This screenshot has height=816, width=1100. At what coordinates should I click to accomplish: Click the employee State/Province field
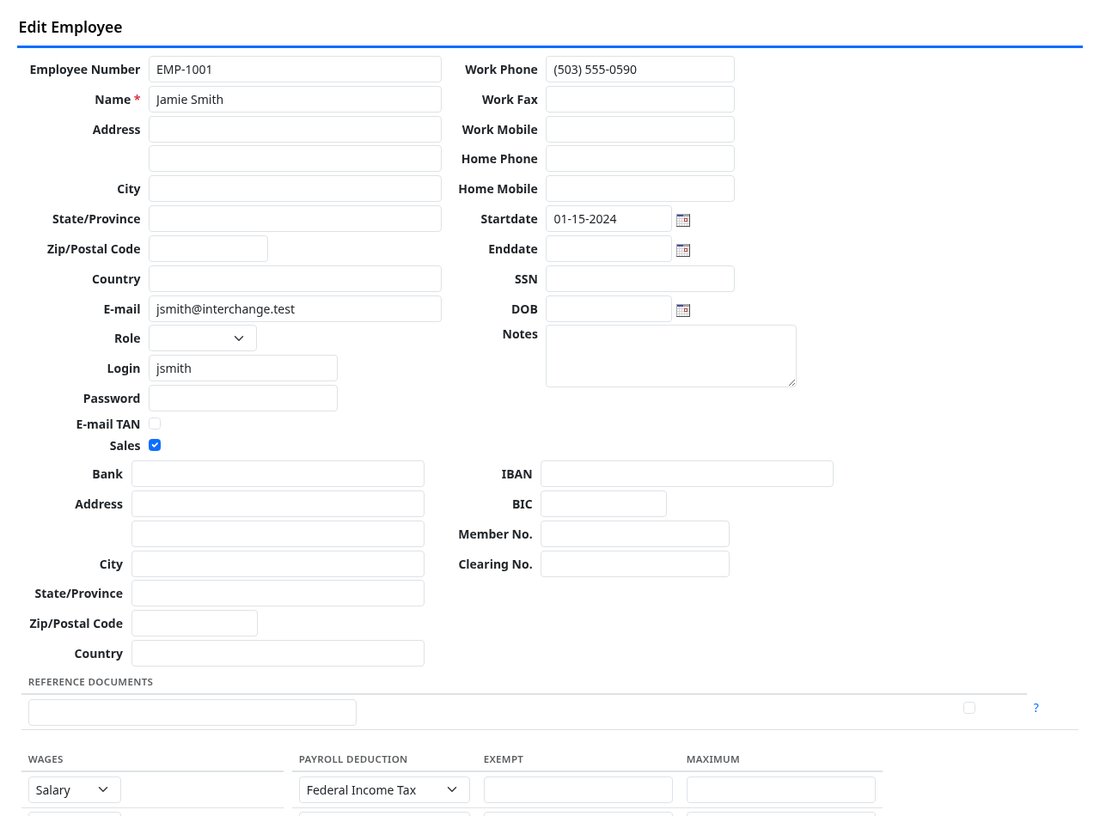295,219
